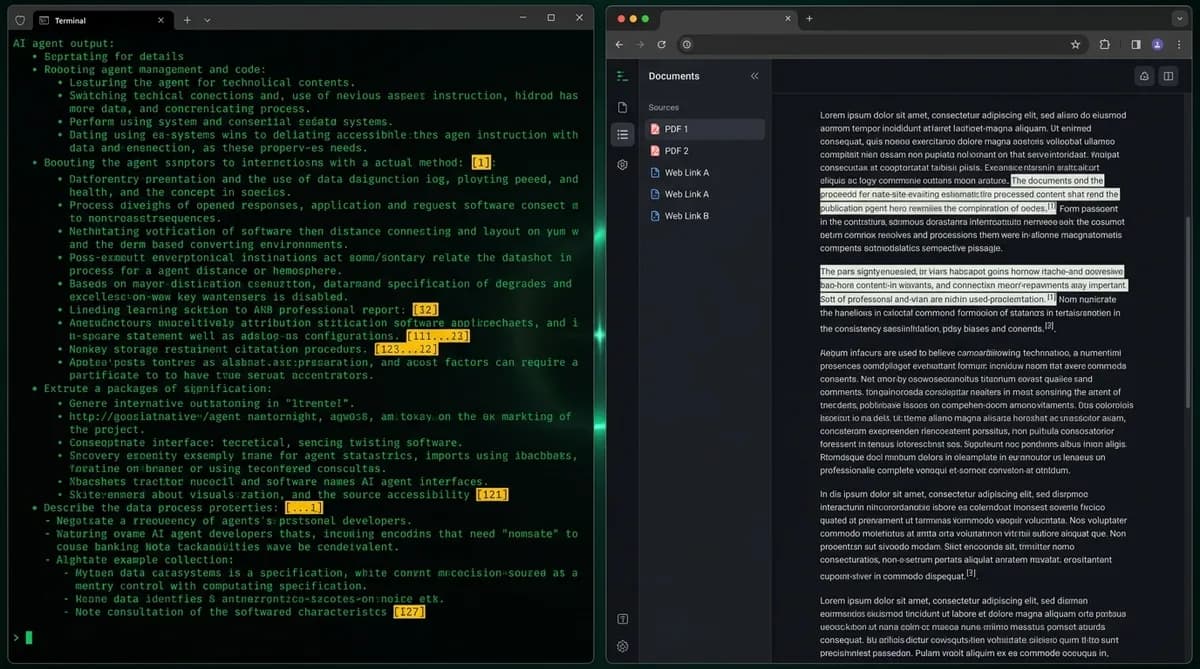The height and width of the screenshot is (669, 1200).
Task: Switch to two-page layout view
Action: [1168, 76]
